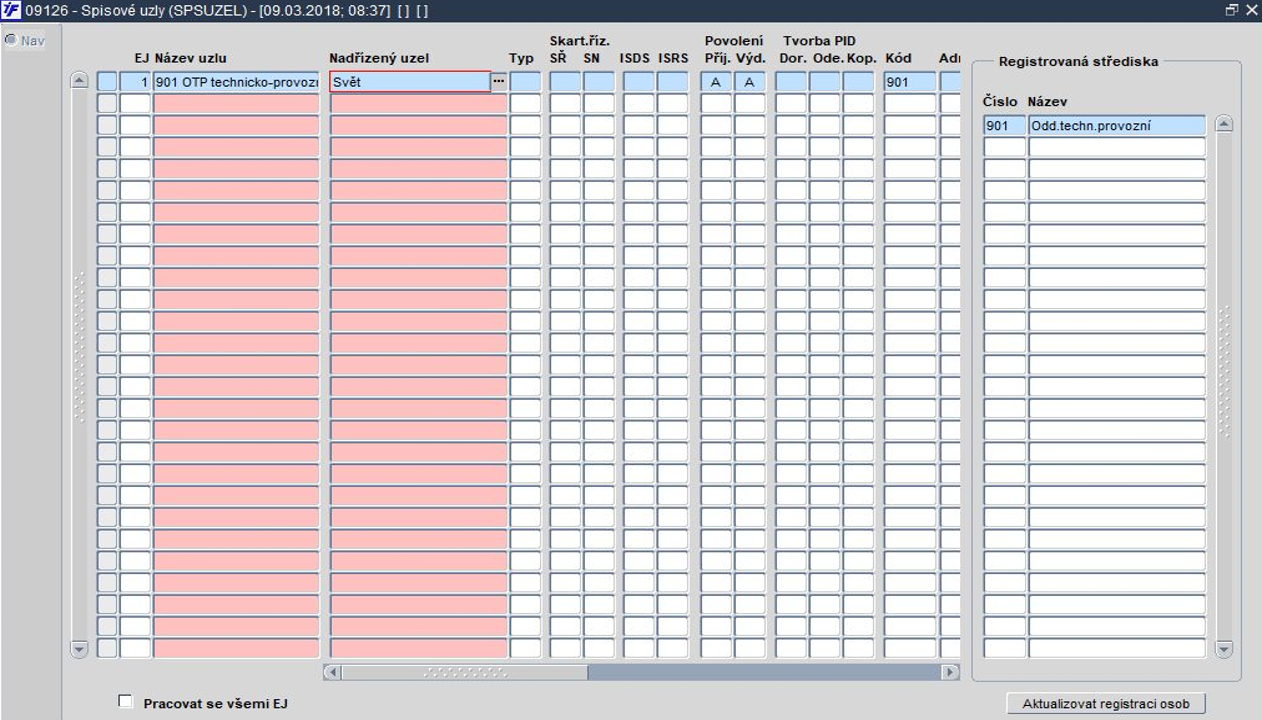Click down arrow of Registrovaná střediska scrollbar
The width and height of the screenshot is (1262, 720).
[1224, 649]
